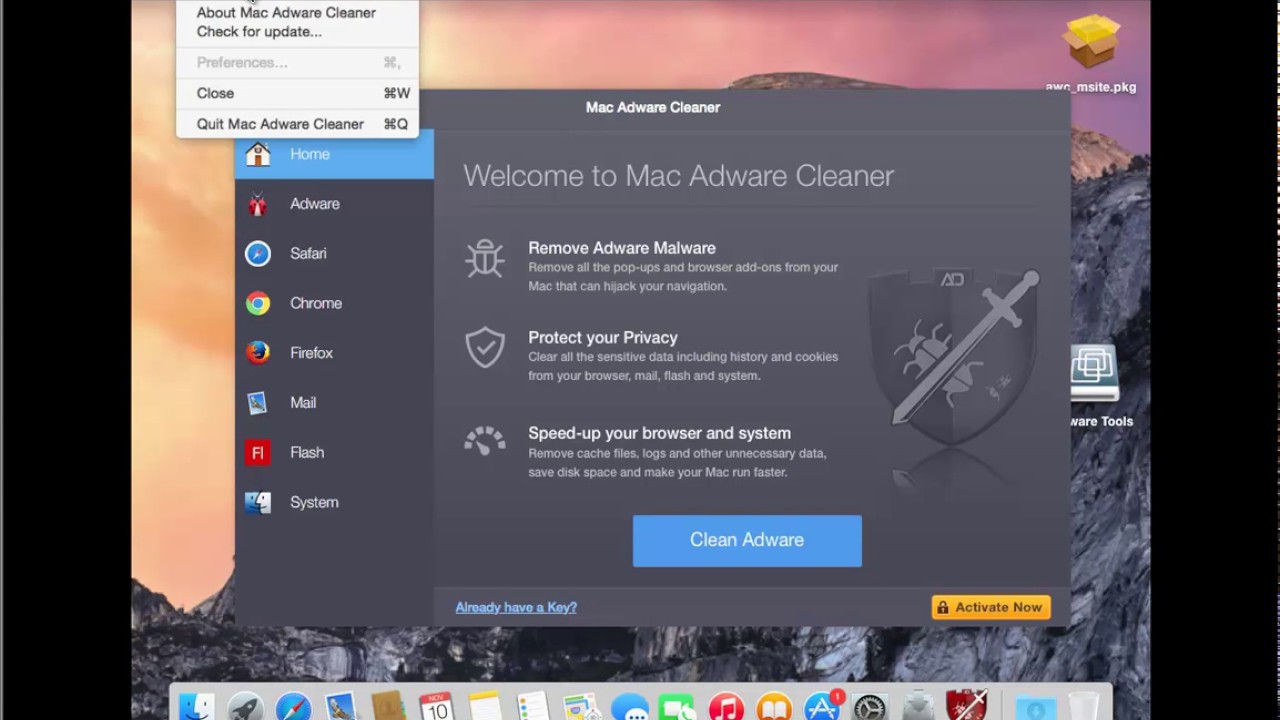Viewport: 1280px width, 720px height.
Task: Click 'Speed-up your browser and system' heading
Action: (660, 433)
